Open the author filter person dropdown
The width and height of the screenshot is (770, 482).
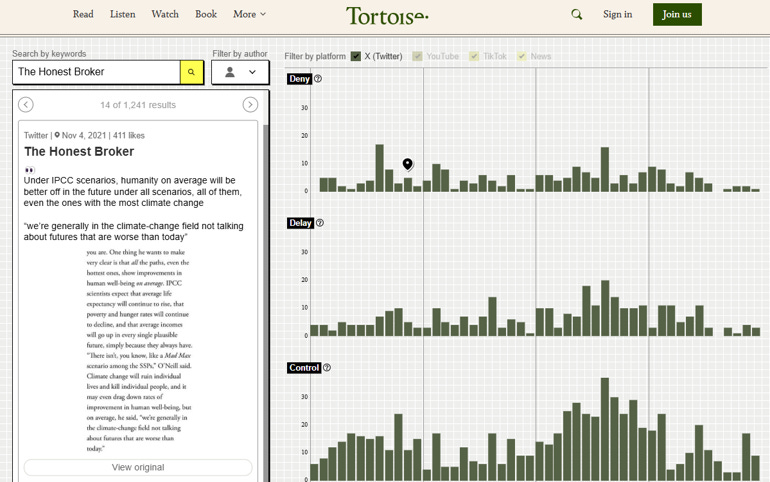[240, 72]
